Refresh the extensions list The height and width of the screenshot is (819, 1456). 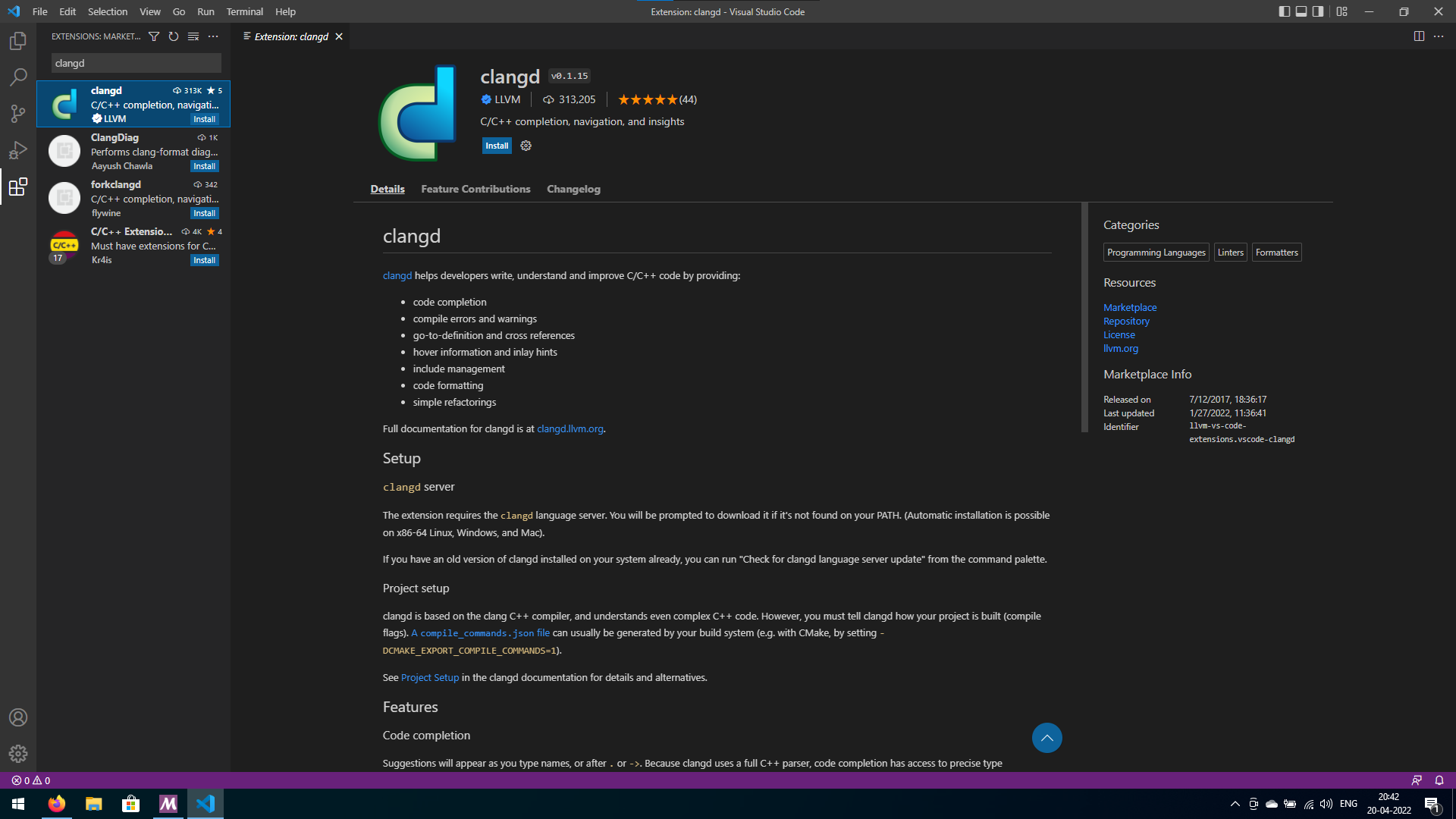(x=174, y=36)
